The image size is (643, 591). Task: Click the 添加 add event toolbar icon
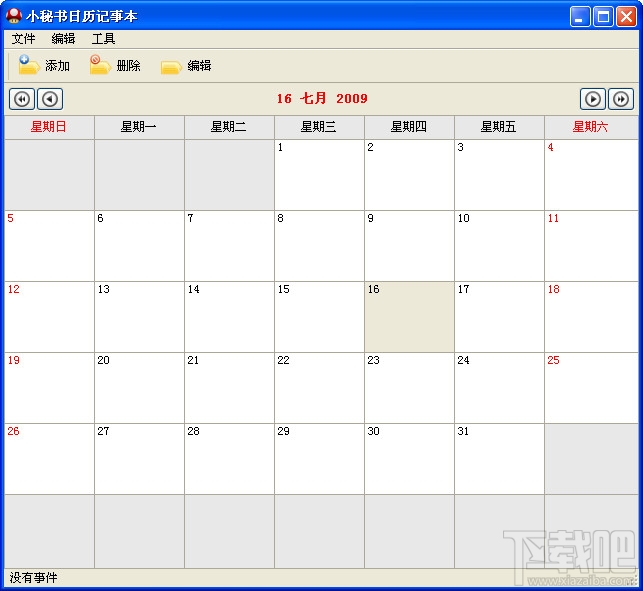click(29, 65)
